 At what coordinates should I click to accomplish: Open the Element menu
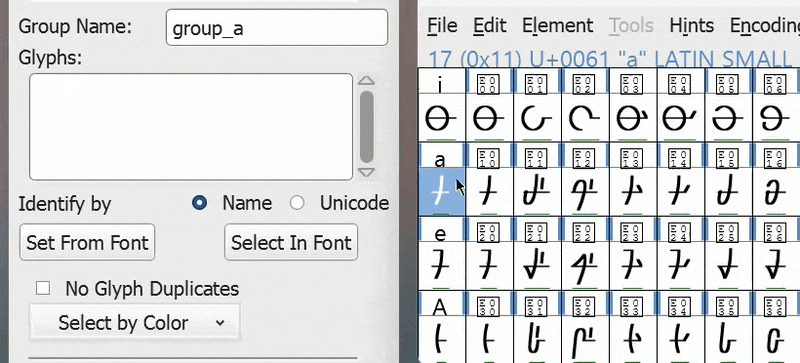[x=558, y=25]
